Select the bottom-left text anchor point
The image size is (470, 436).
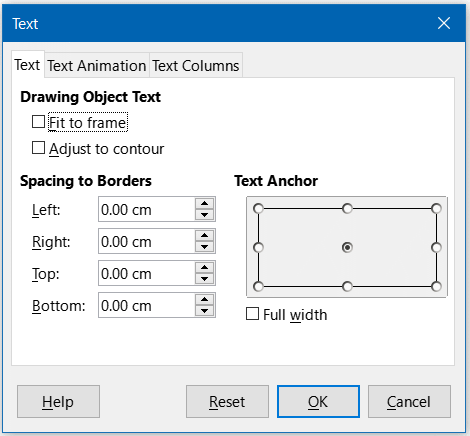[258, 286]
